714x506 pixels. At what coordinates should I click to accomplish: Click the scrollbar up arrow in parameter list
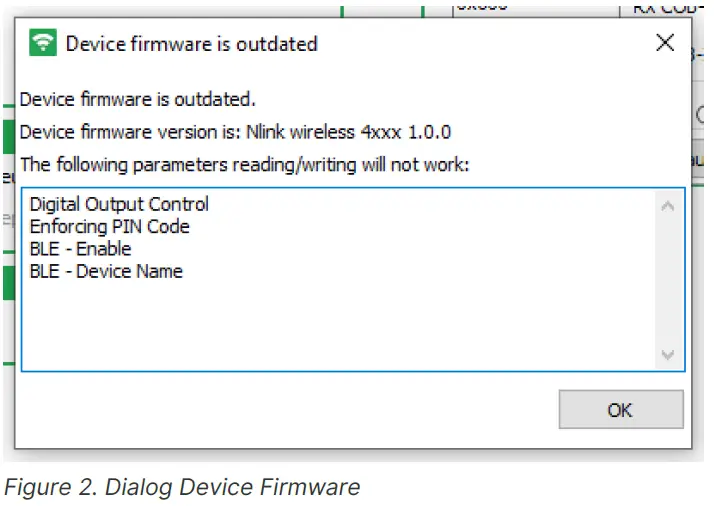click(668, 206)
